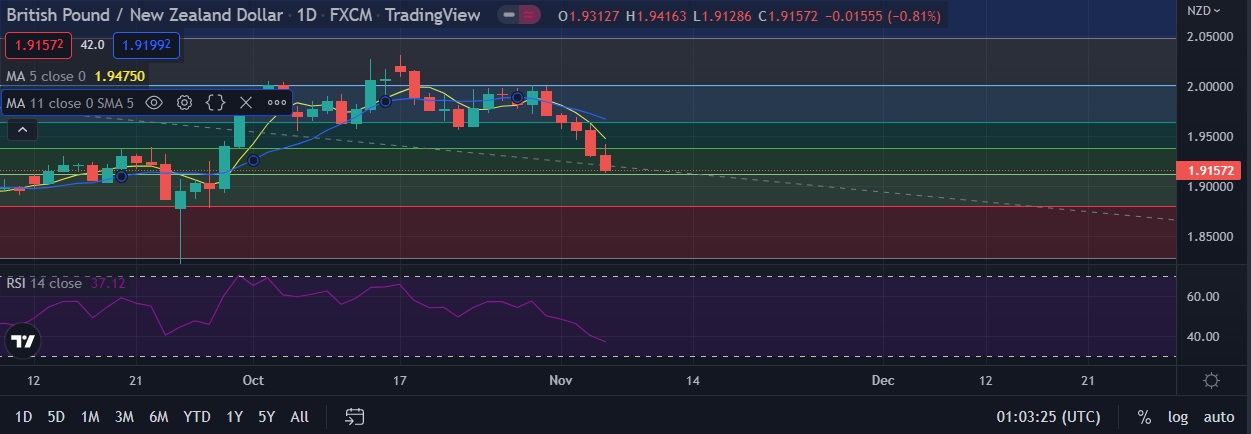Open the timezone menu at 01:03:25 (UTC)
The width and height of the screenshot is (1251, 434).
click(x=1048, y=417)
